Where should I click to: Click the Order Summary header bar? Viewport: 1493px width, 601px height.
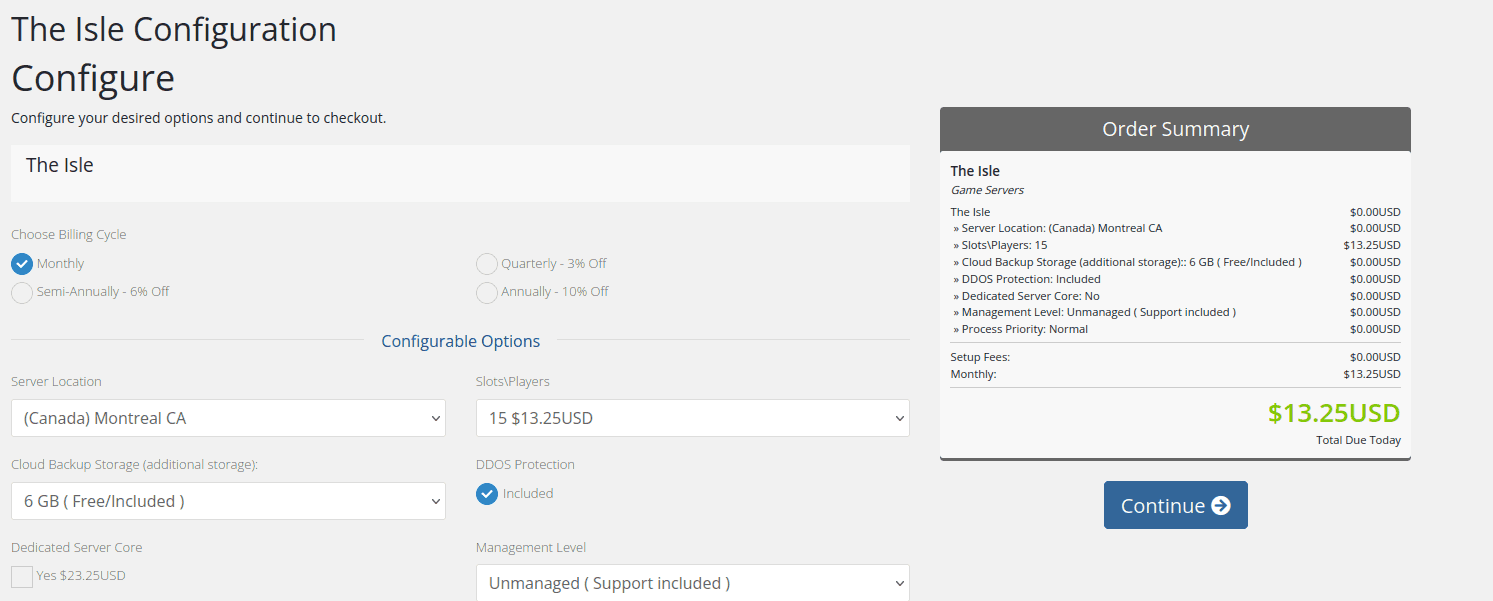pyautogui.click(x=1175, y=129)
